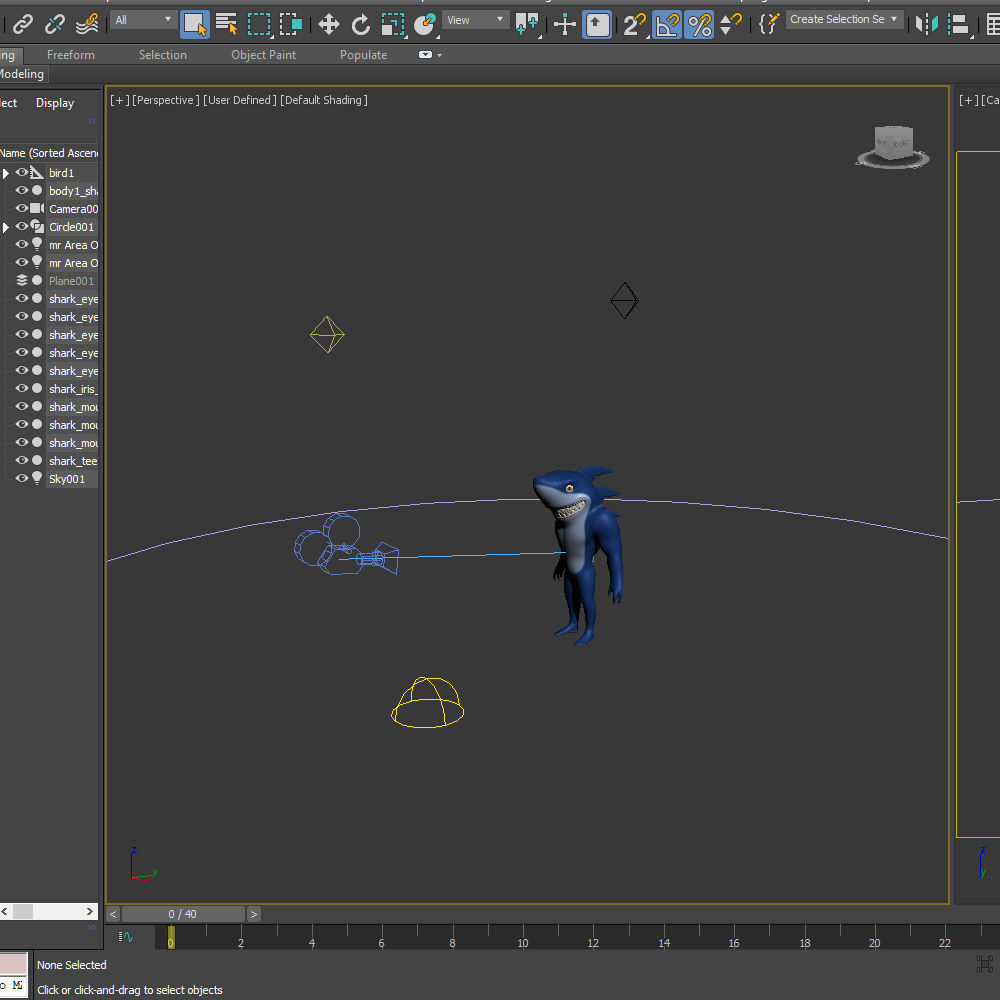The height and width of the screenshot is (1000, 1000).
Task: Toggle Plane001 visibility icon
Action: pos(22,280)
